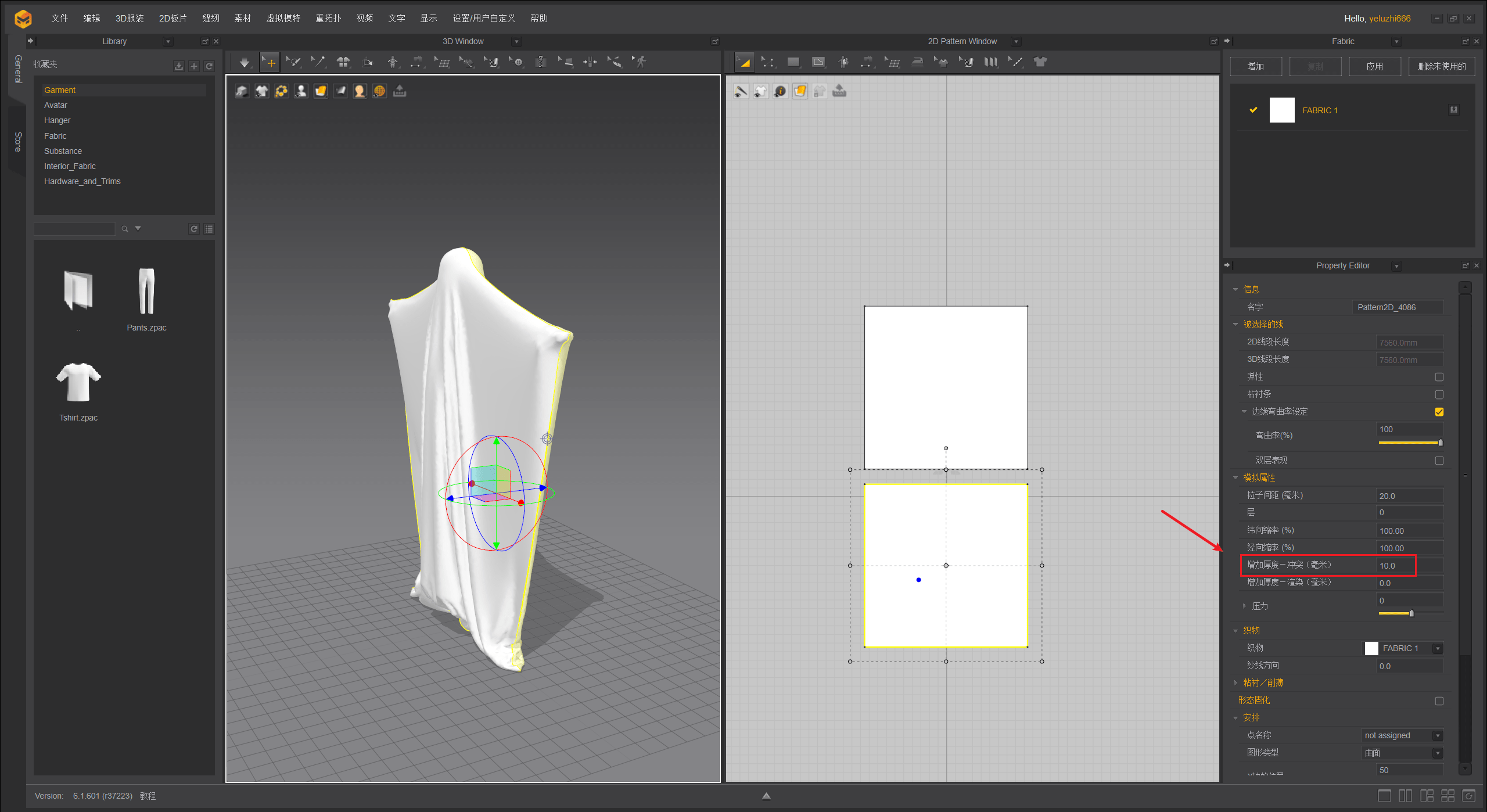
Task: Open the 图形类型 dropdown
Action: coord(1438,753)
